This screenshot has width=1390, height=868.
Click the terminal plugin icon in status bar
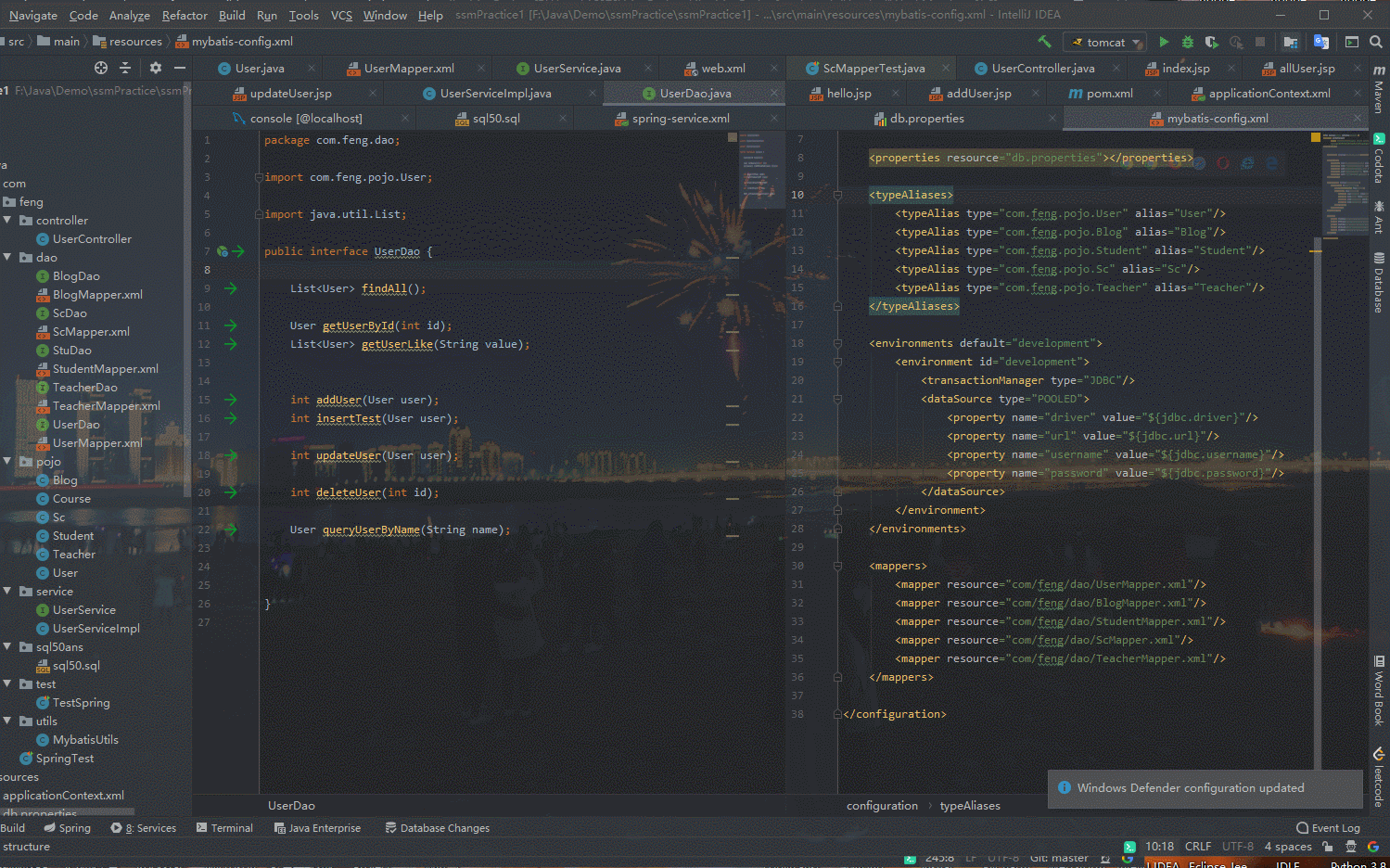click(1129, 847)
